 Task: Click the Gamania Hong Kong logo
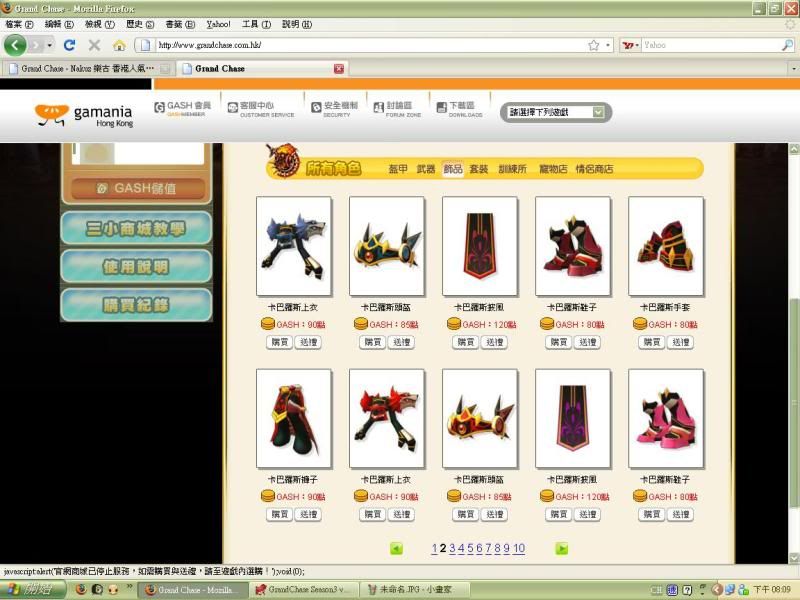84,115
